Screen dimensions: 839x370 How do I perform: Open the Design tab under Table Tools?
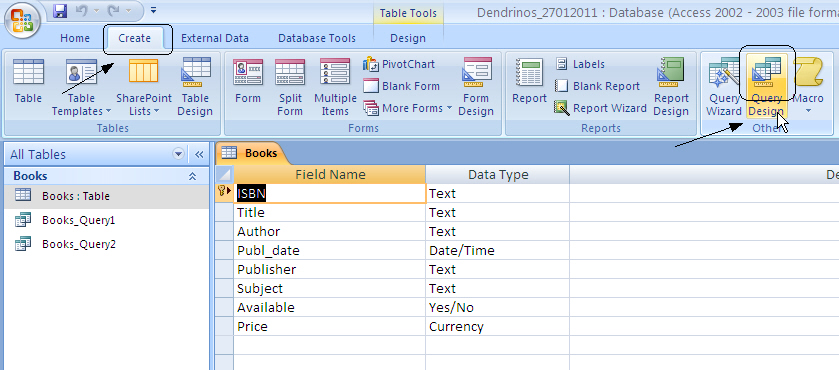408,38
